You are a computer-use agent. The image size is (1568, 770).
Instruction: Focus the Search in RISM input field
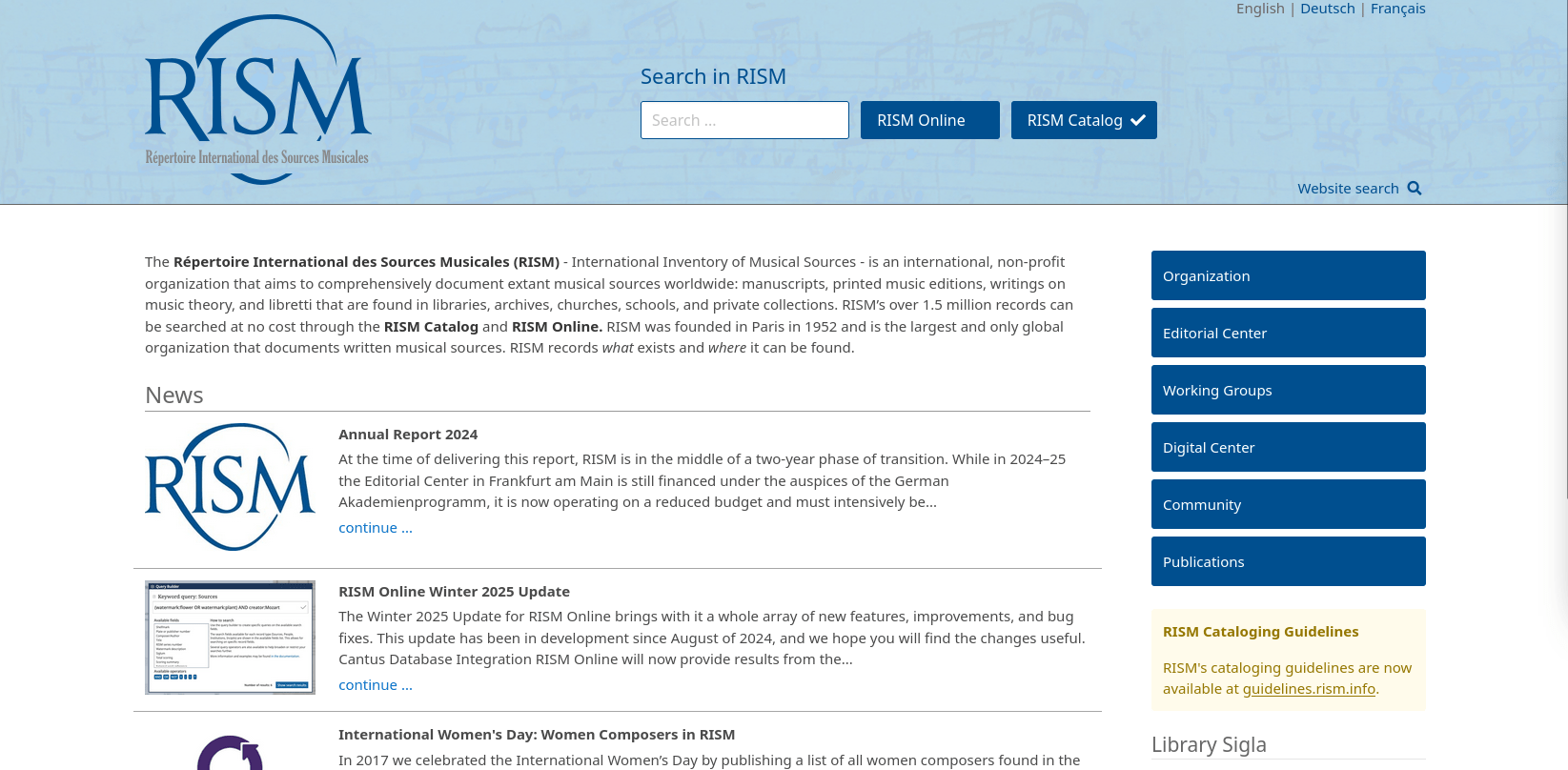tap(744, 120)
